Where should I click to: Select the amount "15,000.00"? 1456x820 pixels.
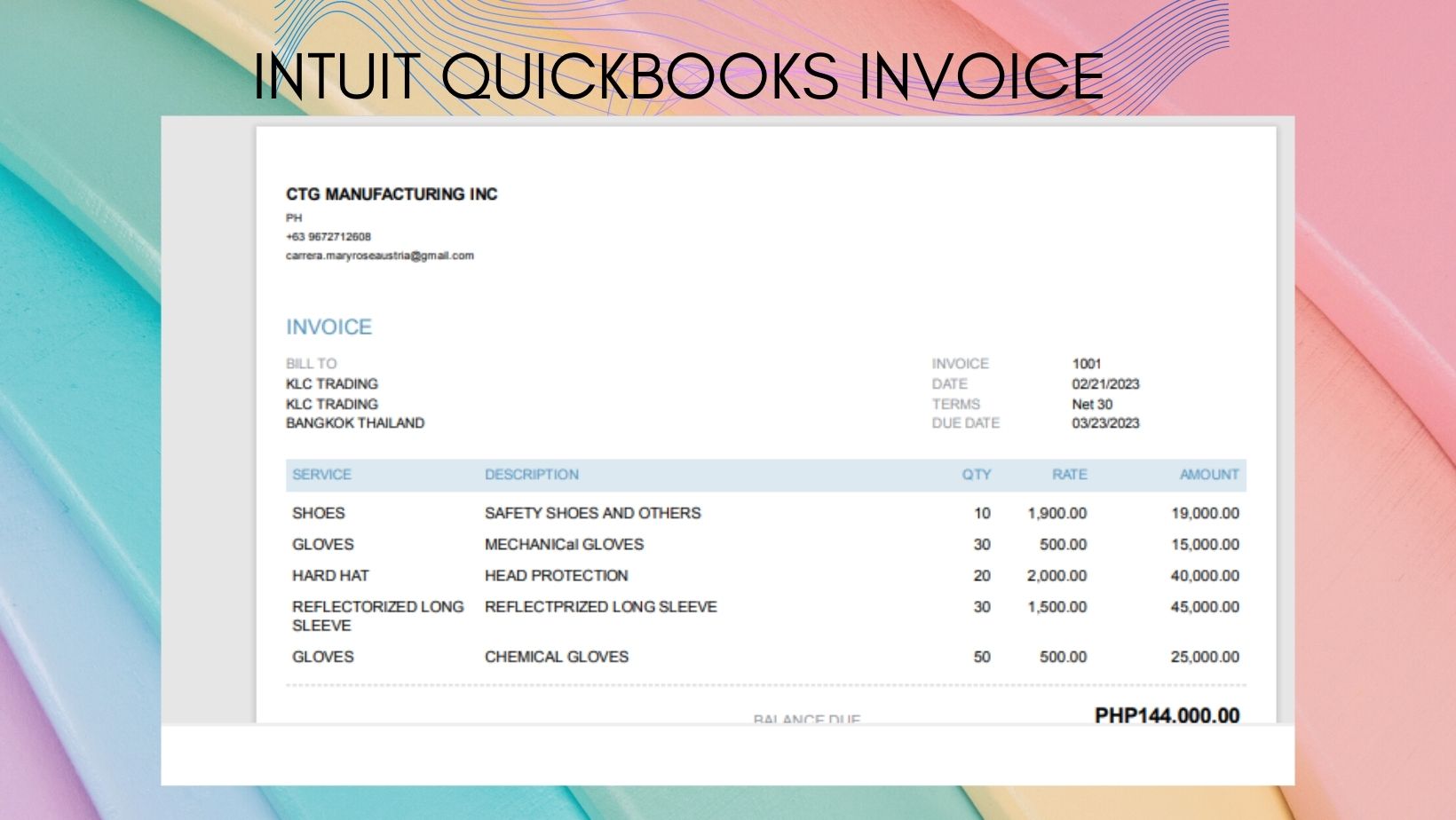tap(1206, 544)
